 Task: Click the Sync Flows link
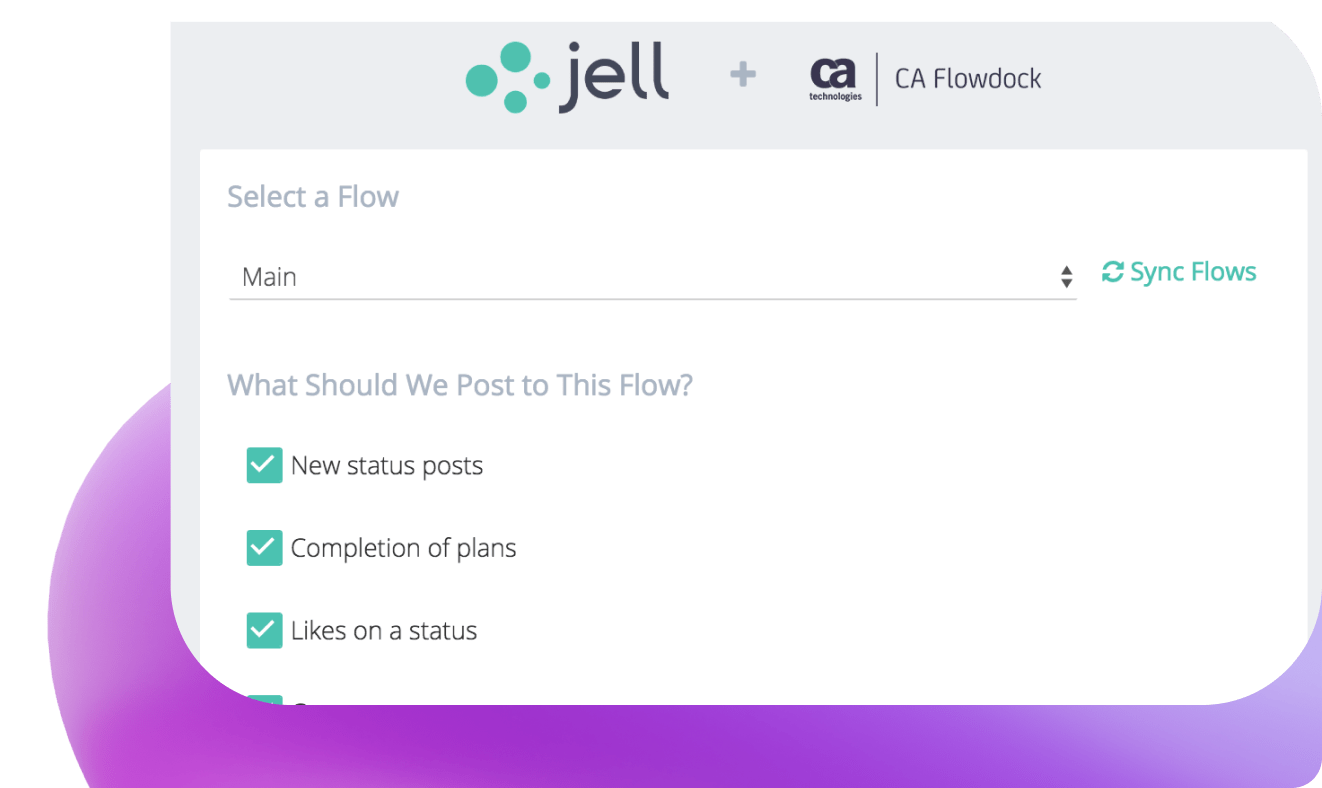1179,272
